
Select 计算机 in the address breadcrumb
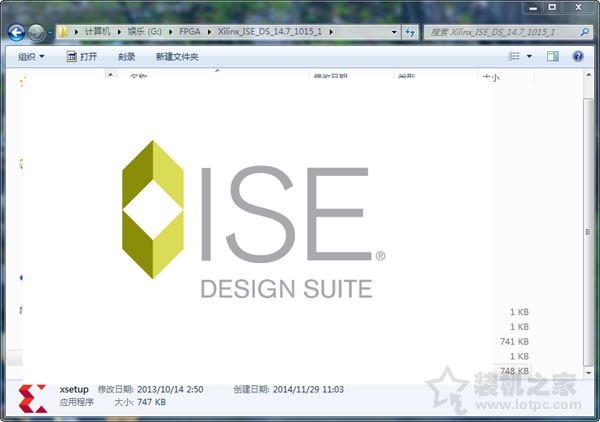click(x=98, y=32)
